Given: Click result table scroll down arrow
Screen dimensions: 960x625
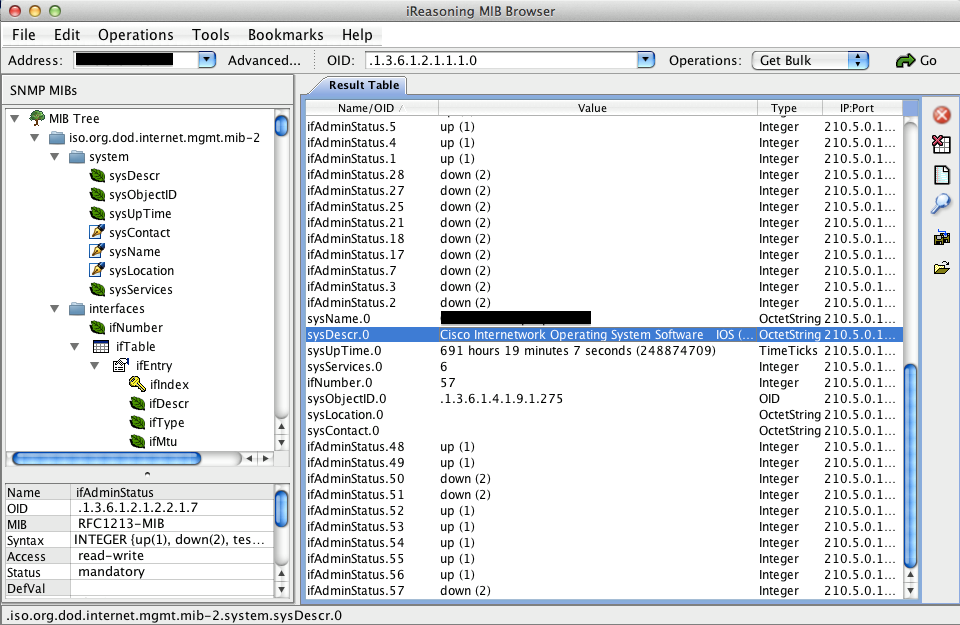Looking at the screenshot, I should coord(910,591).
